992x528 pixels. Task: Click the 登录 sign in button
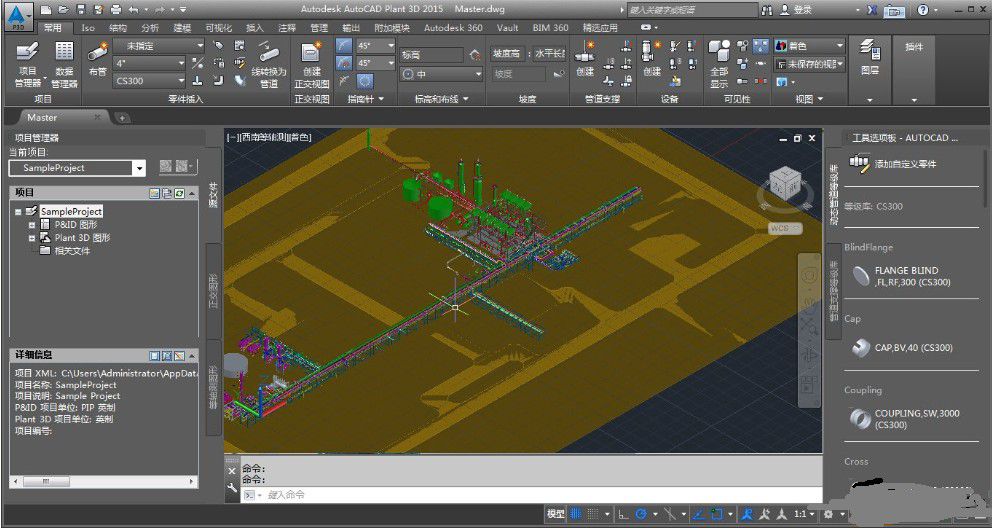[x=796, y=10]
